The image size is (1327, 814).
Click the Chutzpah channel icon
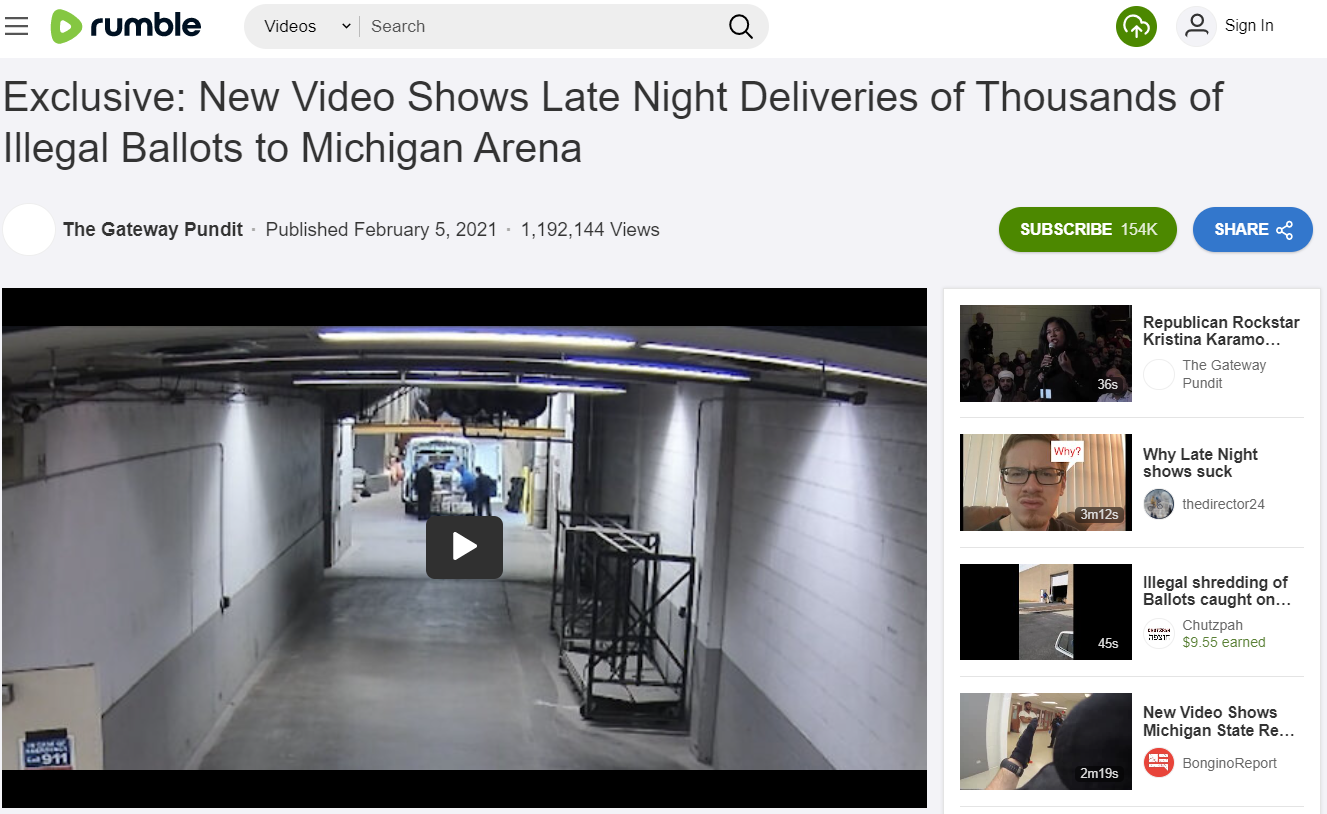coord(1159,634)
